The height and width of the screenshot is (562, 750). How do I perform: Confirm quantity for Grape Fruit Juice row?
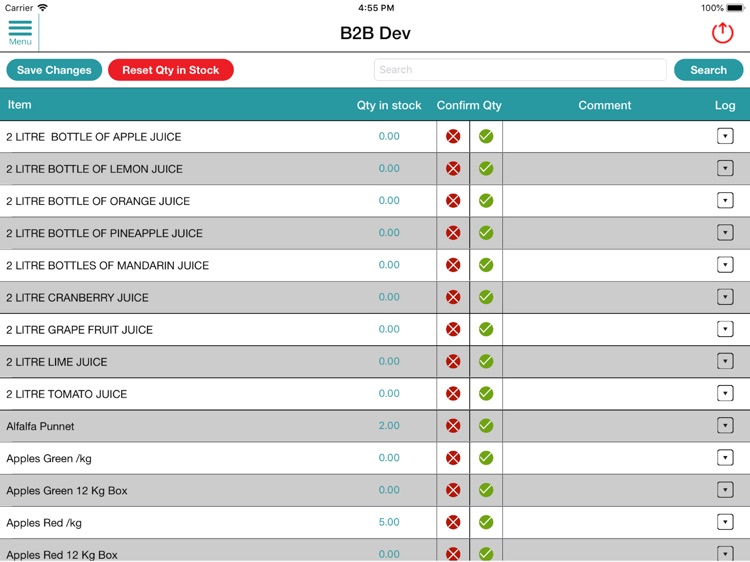click(x=486, y=329)
